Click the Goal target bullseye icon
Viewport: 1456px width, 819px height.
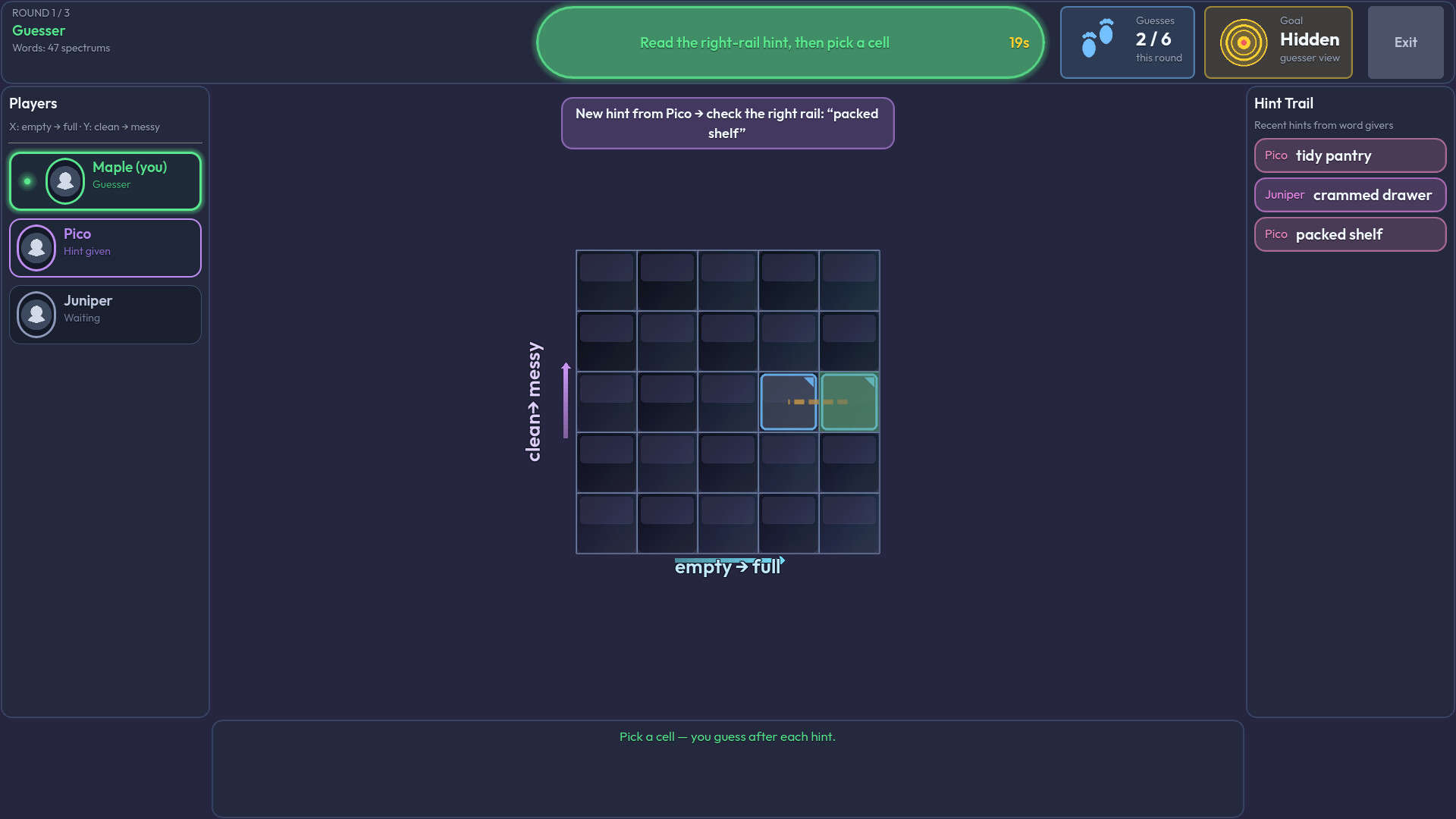[1244, 42]
